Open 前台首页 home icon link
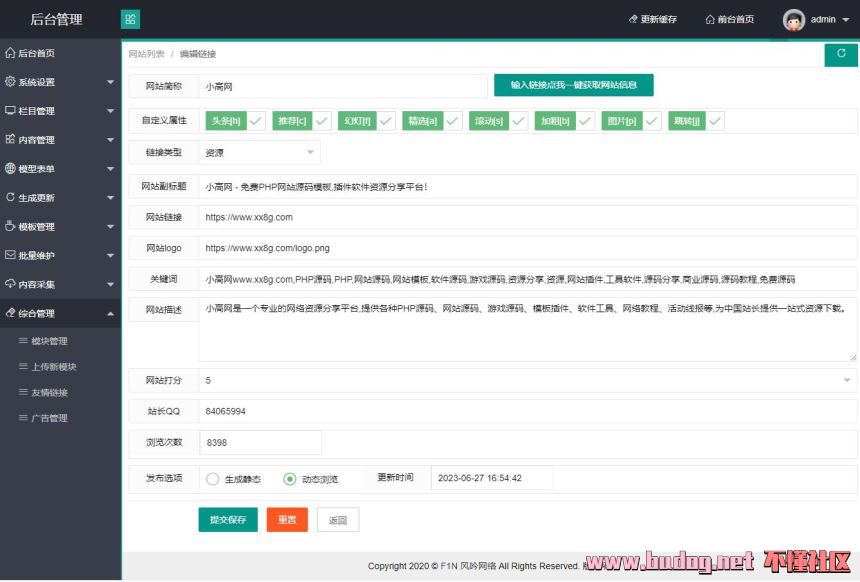This screenshot has height=582, width=860. coord(710,20)
